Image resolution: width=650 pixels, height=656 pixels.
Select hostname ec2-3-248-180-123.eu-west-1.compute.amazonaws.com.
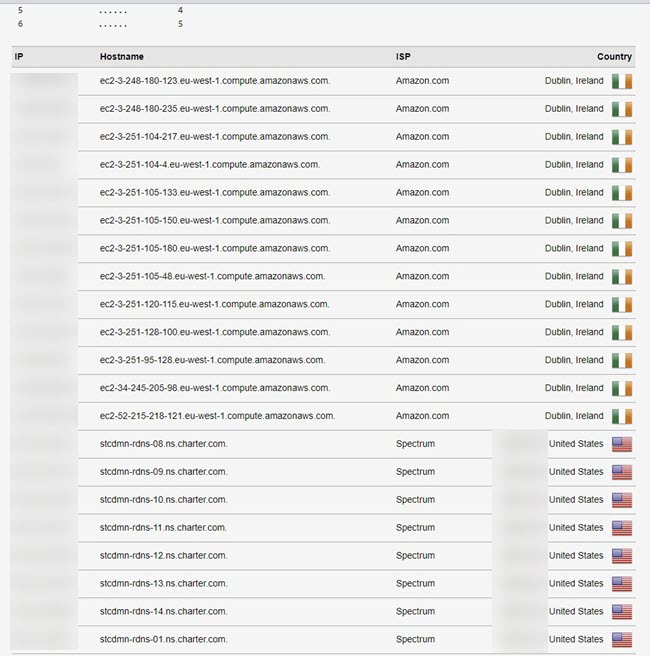[215, 81]
